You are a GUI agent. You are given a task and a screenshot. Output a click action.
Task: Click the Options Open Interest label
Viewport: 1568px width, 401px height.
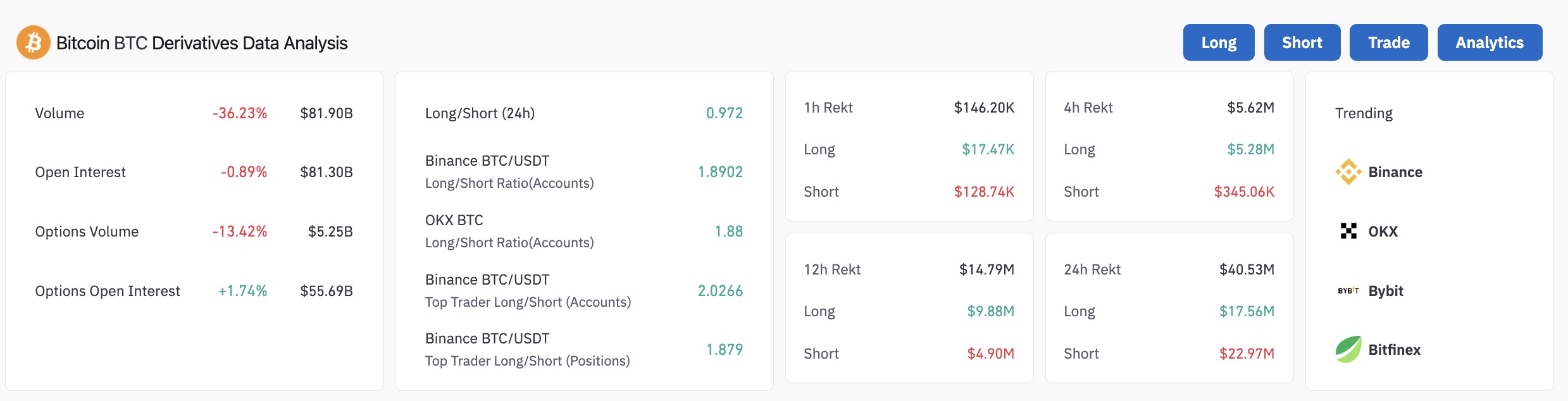(108, 291)
